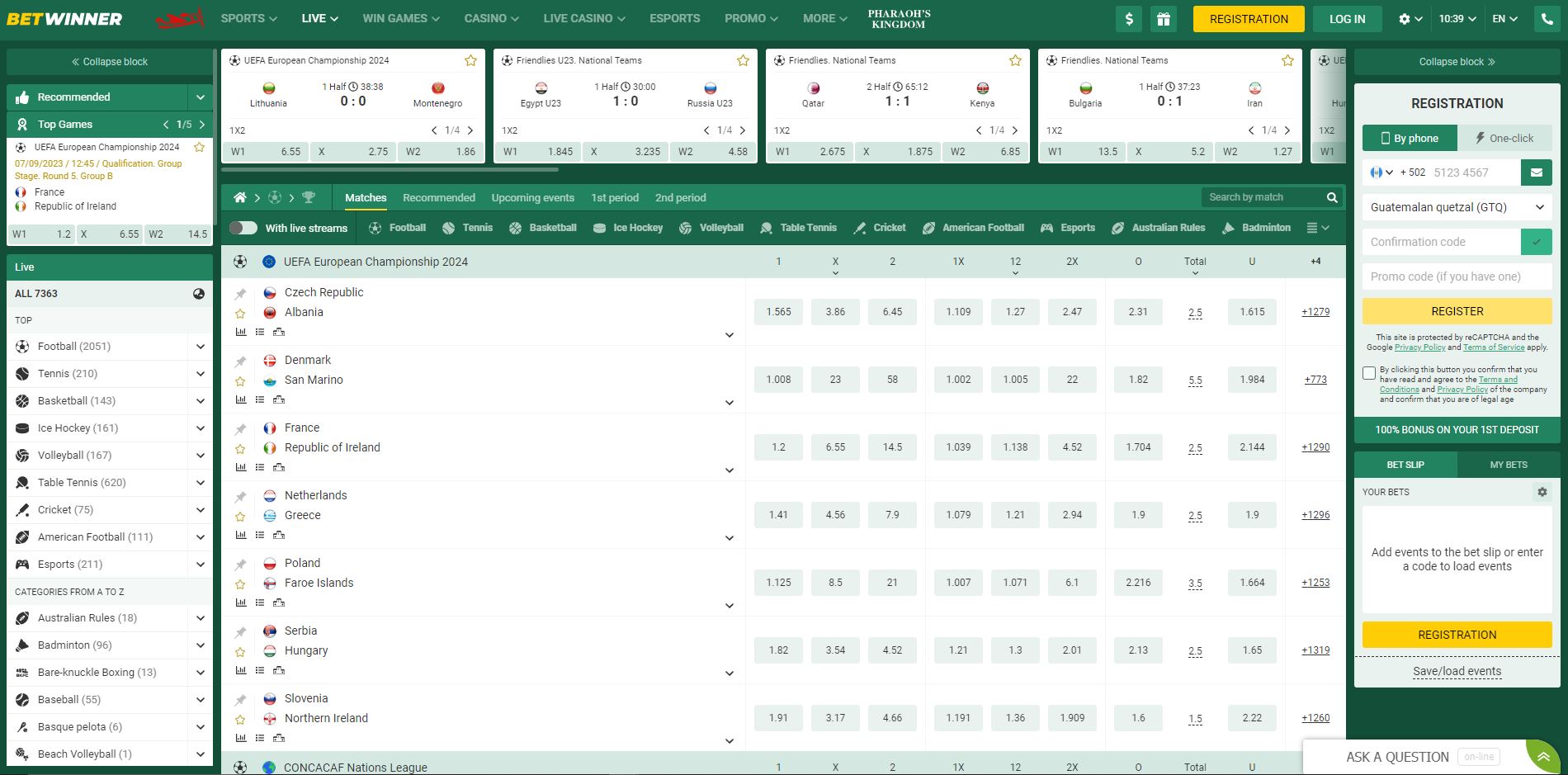
Task: Open the CASINO menu
Action: tap(491, 18)
